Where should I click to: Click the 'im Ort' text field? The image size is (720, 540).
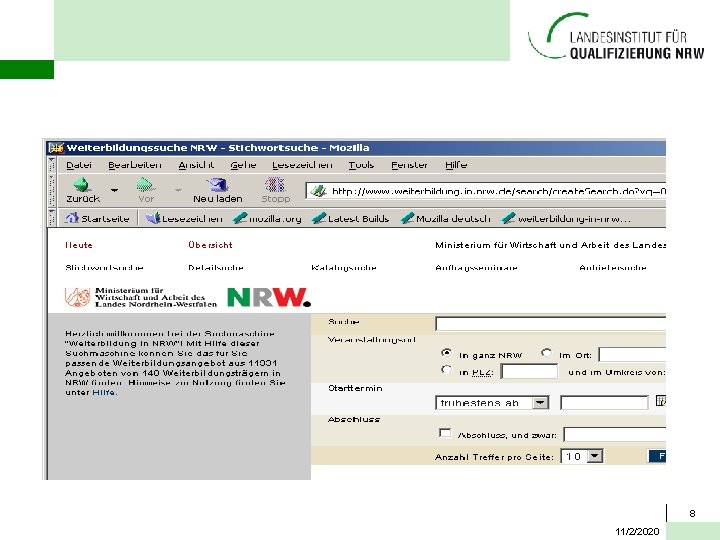click(x=632, y=354)
